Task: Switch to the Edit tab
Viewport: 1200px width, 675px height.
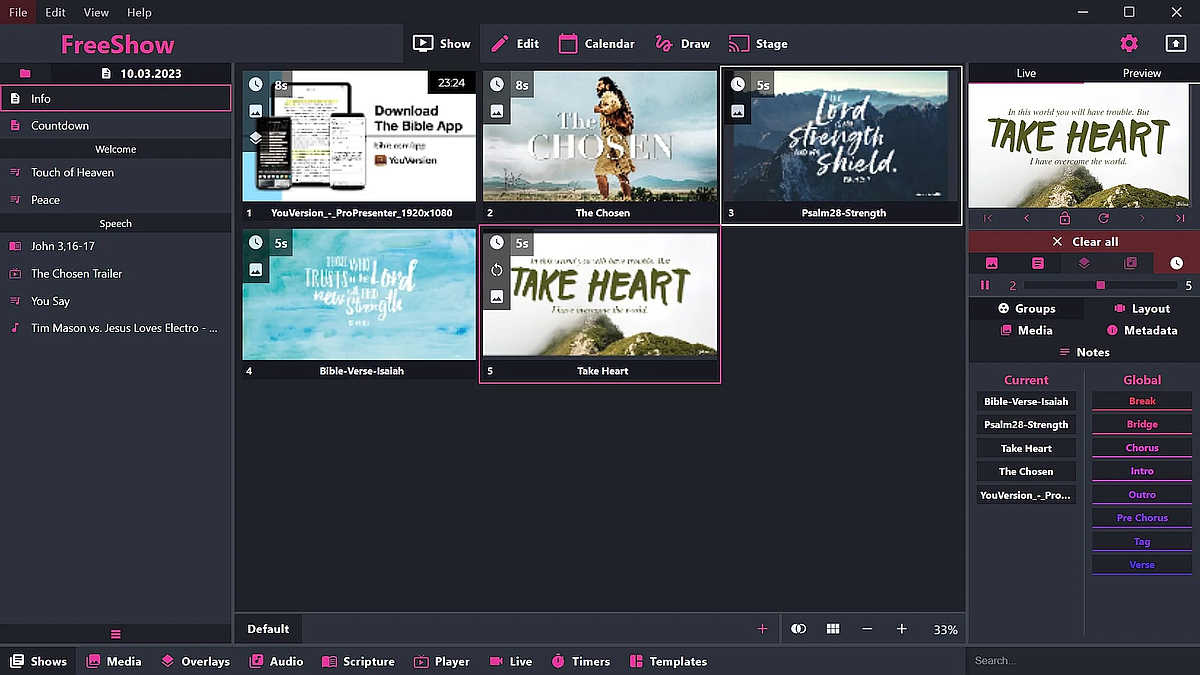Action: [x=515, y=43]
